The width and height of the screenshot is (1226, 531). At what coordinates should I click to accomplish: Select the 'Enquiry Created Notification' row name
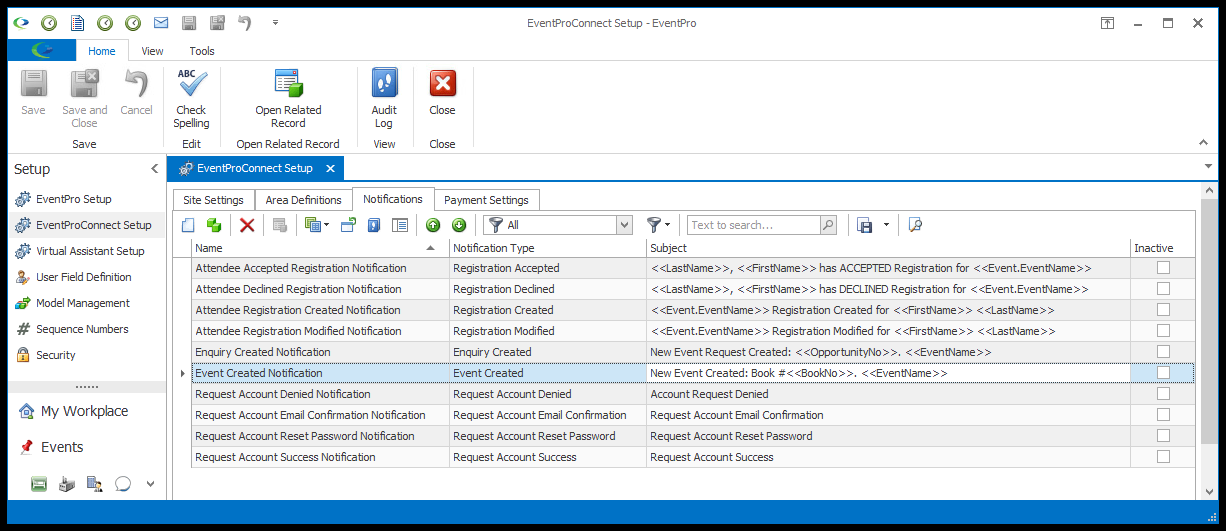[x=262, y=352]
